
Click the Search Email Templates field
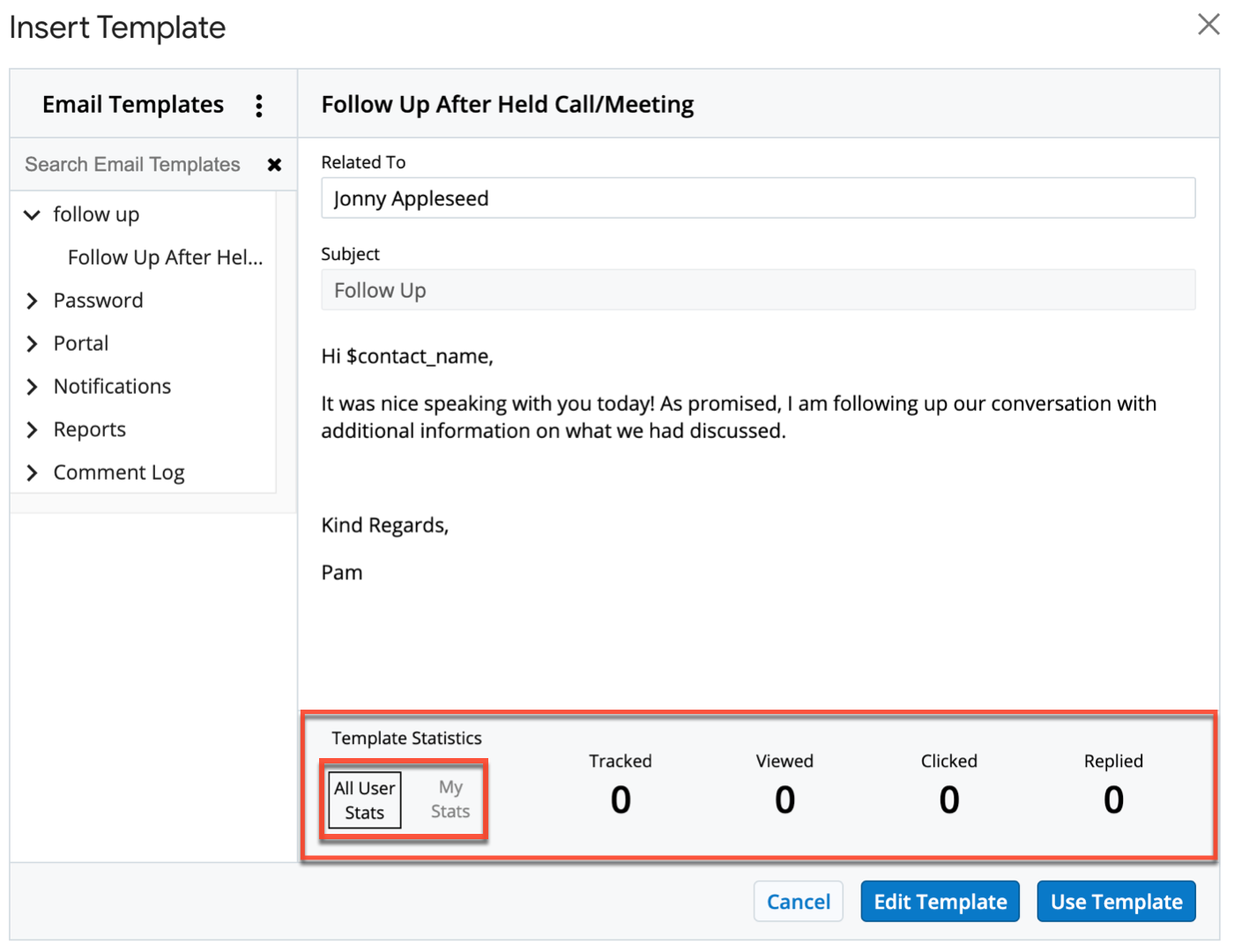(132, 165)
